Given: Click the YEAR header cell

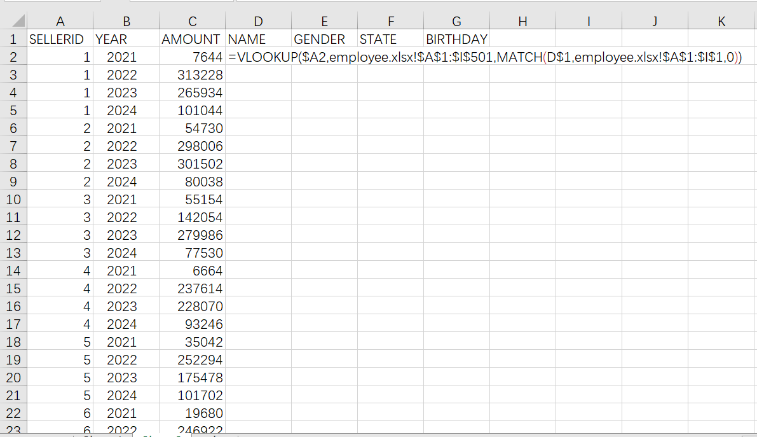Looking at the screenshot, I should point(126,39).
